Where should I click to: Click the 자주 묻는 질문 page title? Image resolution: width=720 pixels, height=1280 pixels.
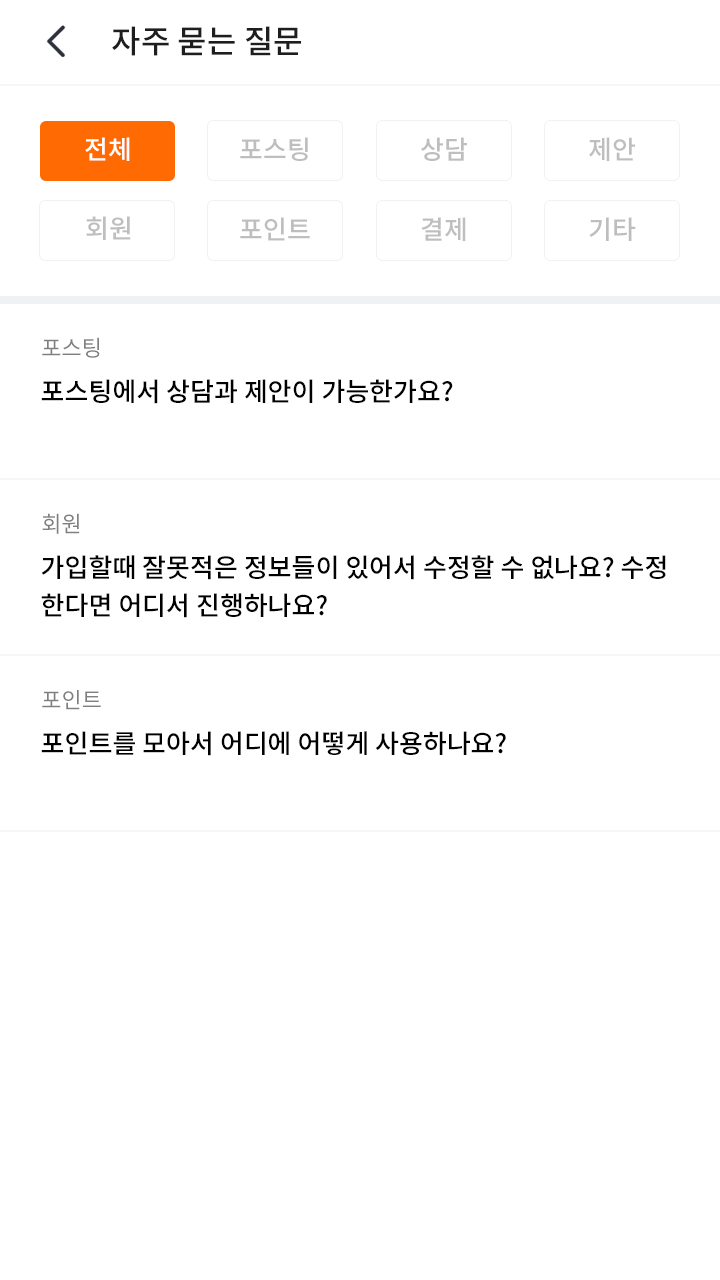(206, 42)
